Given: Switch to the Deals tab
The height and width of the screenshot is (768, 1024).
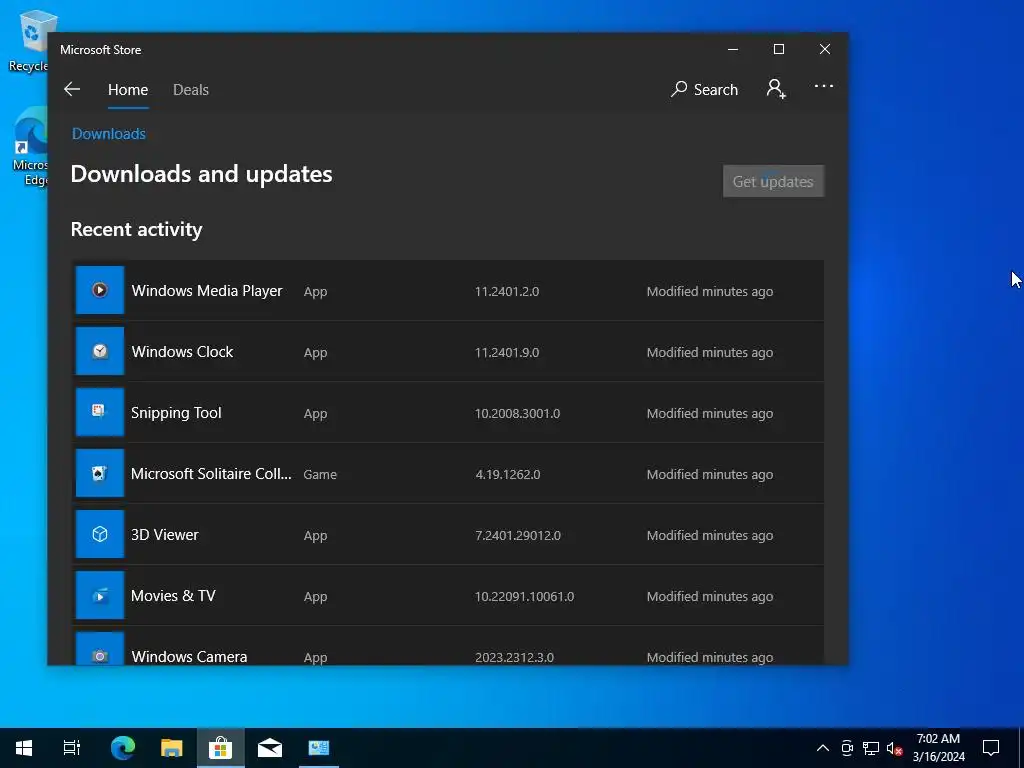Looking at the screenshot, I should (191, 90).
